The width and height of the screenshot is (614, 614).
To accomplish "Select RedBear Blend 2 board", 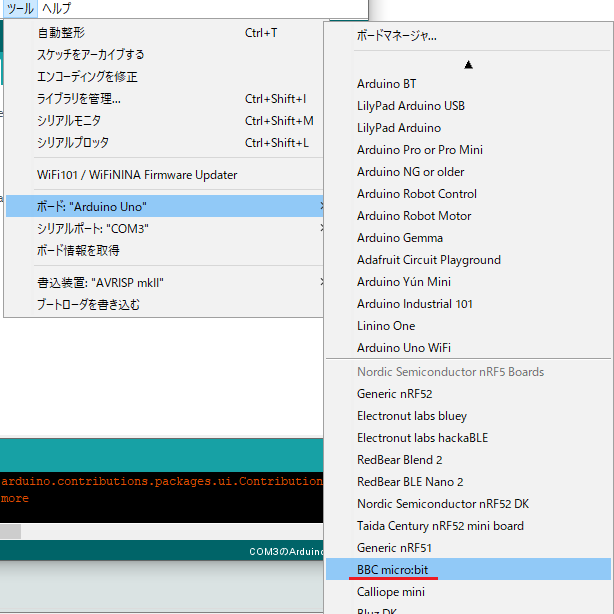I will [x=468, y=460].
